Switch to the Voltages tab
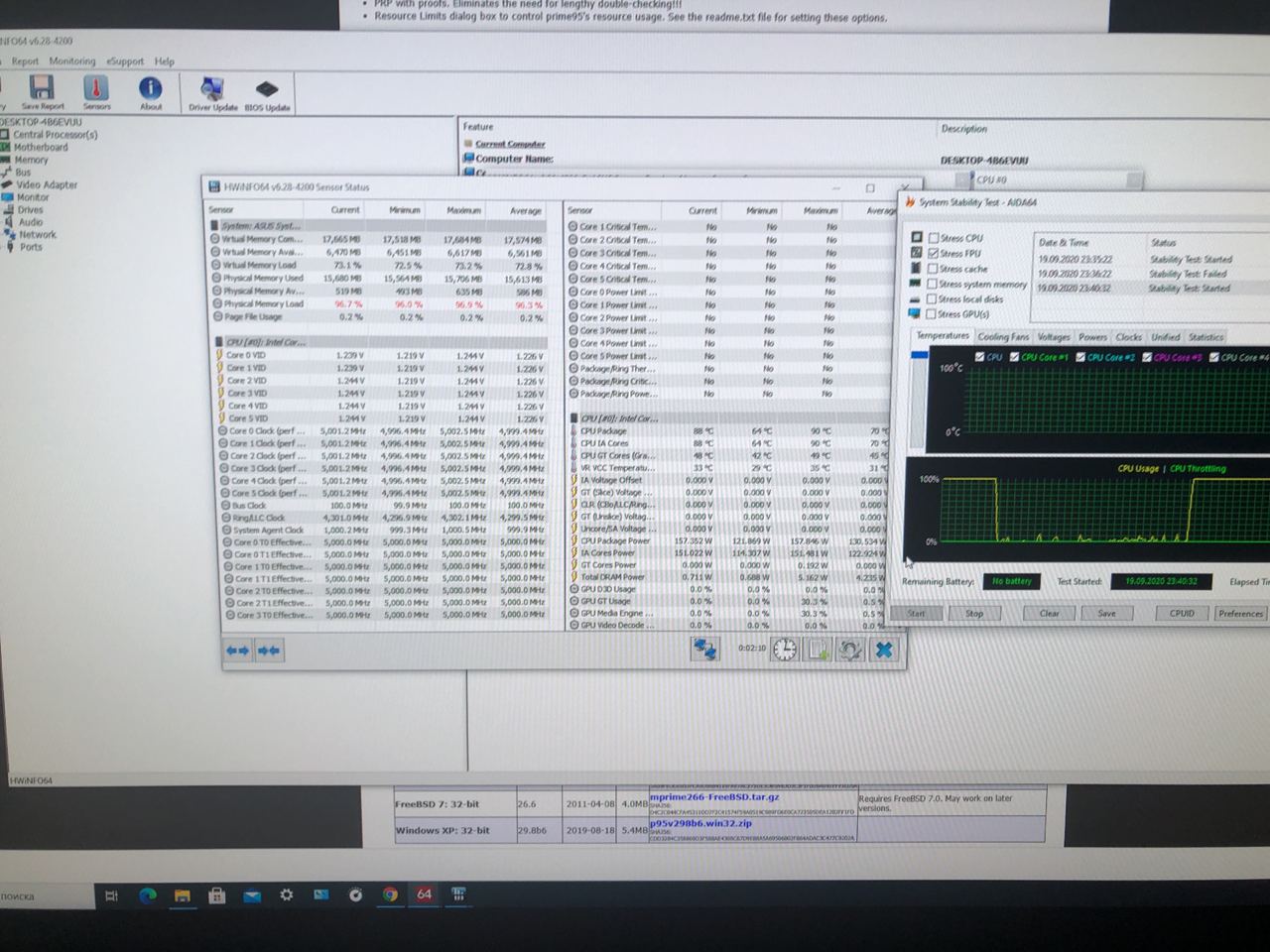Screen dimensions: 1270x952 click(x=1053, y=337)
